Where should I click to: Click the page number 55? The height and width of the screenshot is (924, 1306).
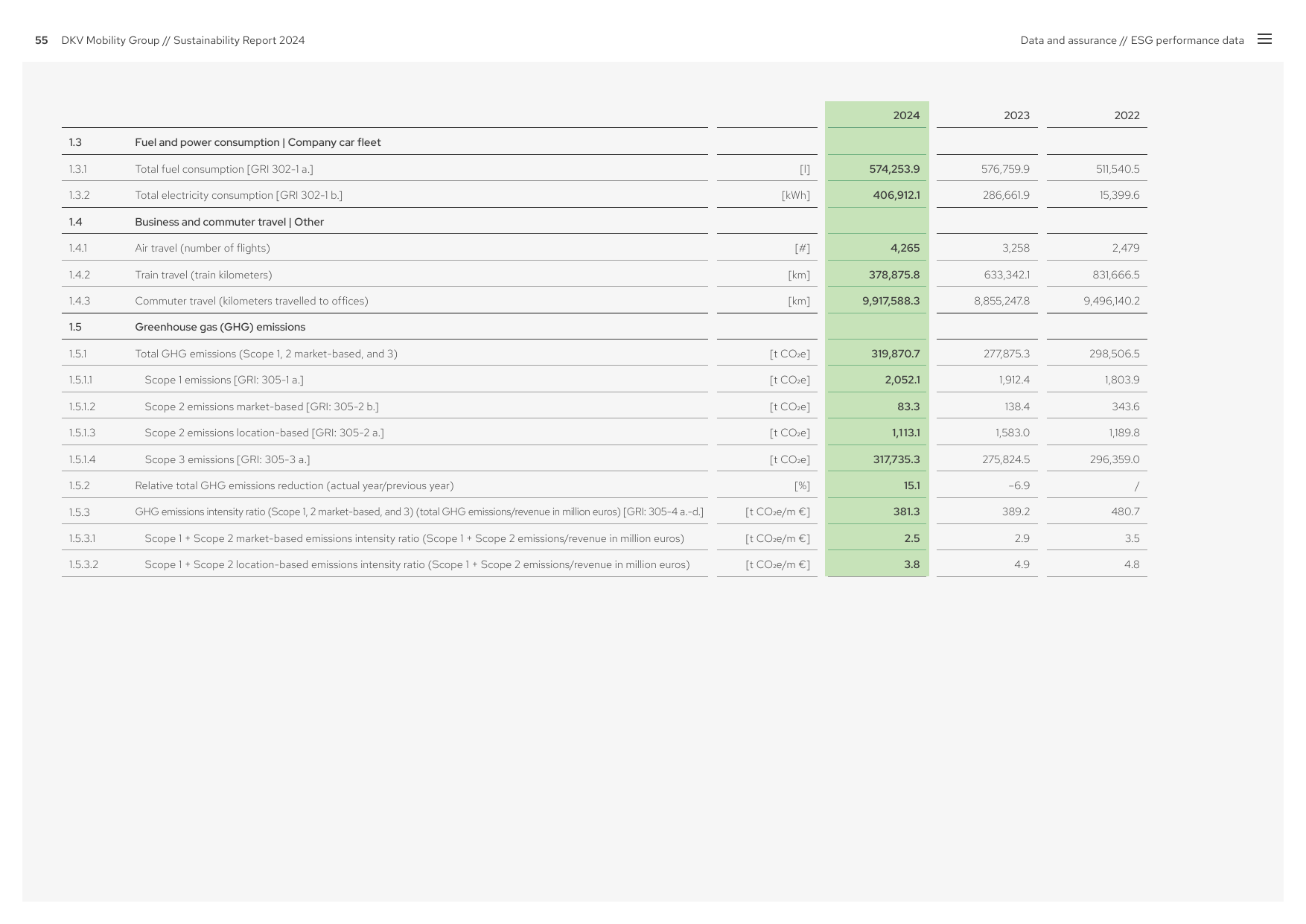42,40
